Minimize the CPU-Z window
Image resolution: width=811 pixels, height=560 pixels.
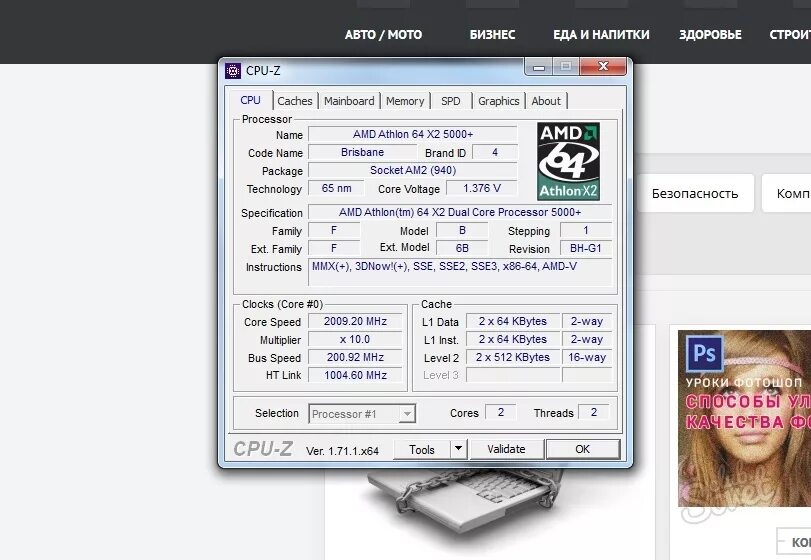(539, 67)
